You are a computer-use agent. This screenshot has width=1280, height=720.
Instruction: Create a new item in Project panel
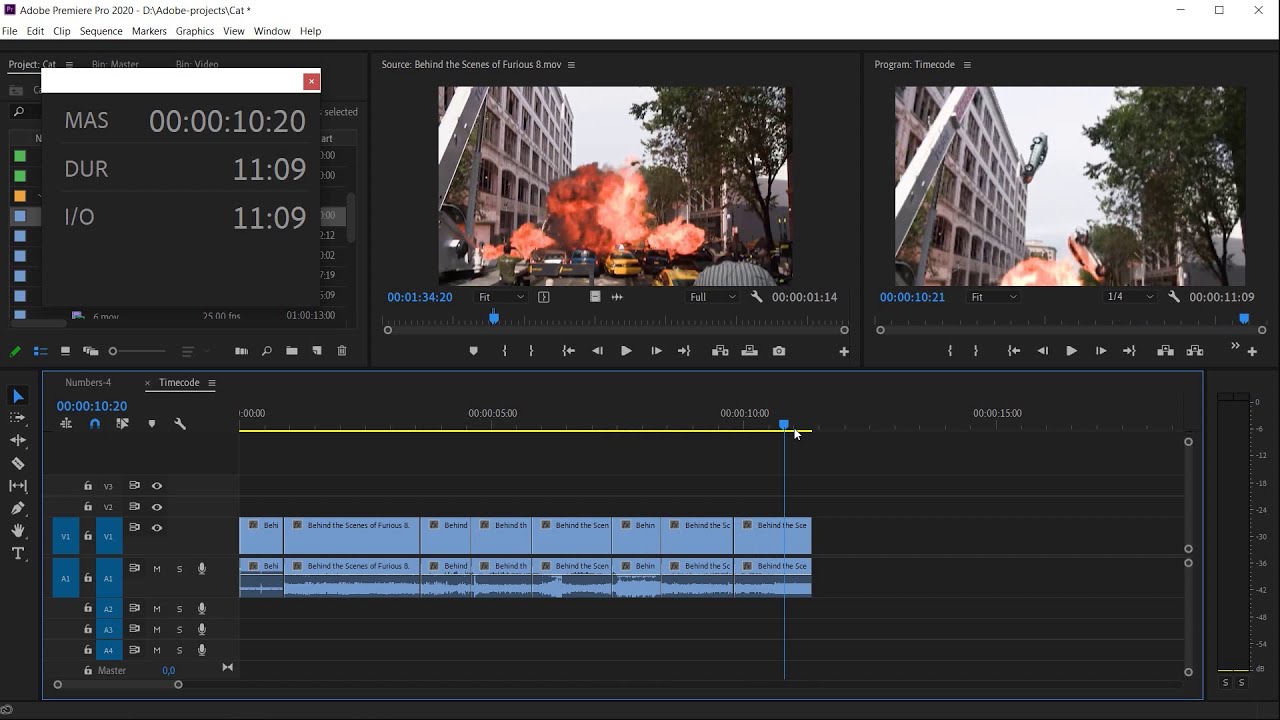pos(317,351)
